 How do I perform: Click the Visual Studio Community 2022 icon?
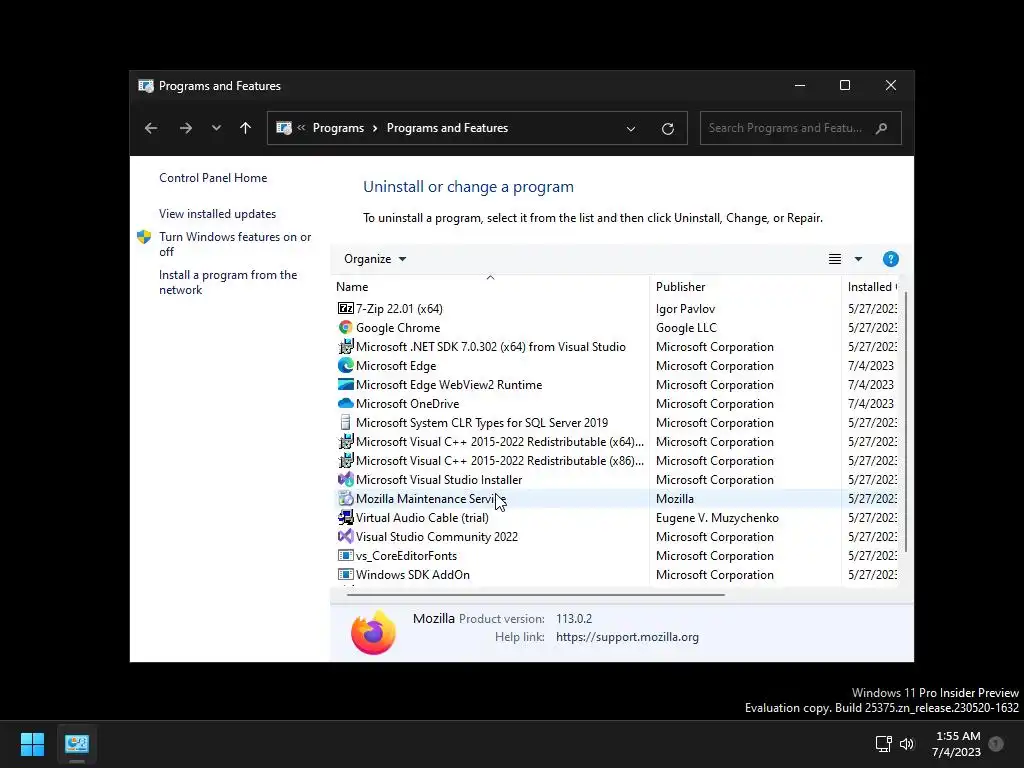pyautogui.click(x=345, y=536)
